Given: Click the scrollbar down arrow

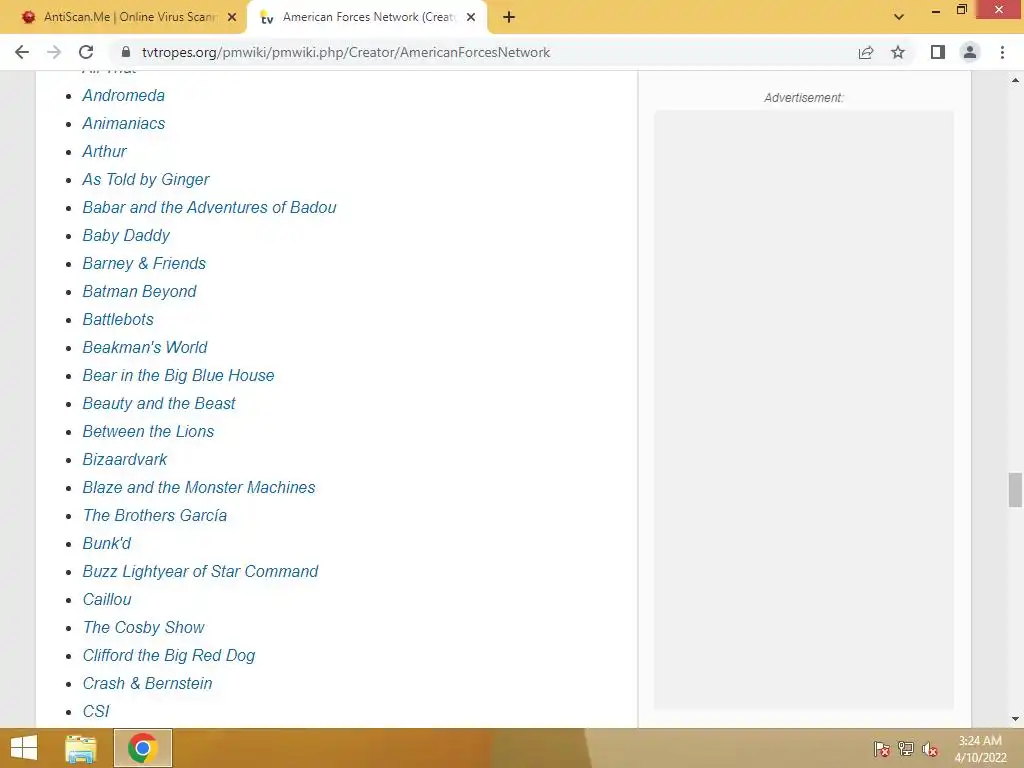Looking at the screenshot, I should click(1015, 719).
